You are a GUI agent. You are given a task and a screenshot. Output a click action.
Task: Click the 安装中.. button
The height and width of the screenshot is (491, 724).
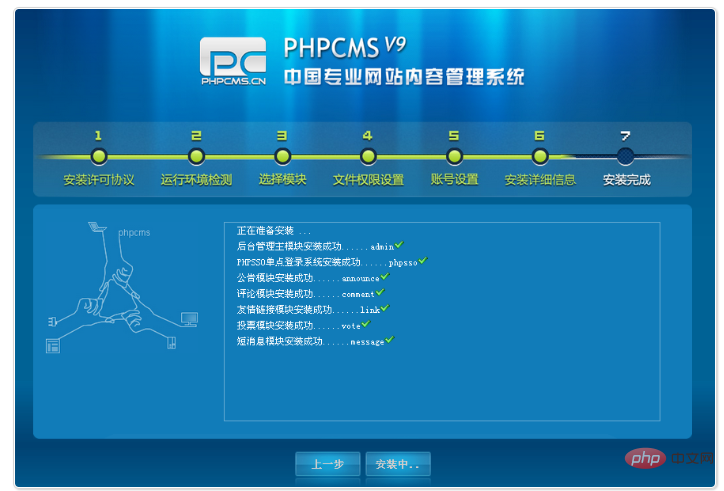[x=398, y=464]
